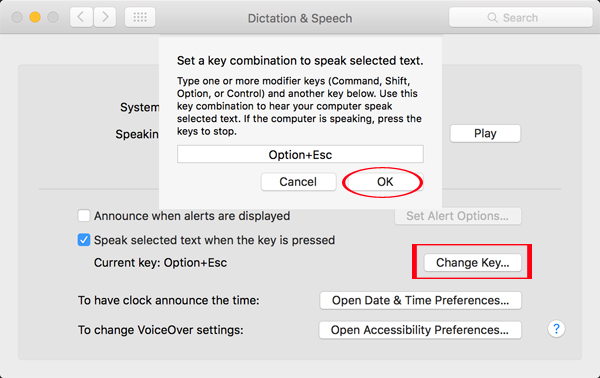Image resolution: width=600 pixels, height=378 pixels.
Task: Go forward with the right chevron arrow
Action: pos(105,17)
